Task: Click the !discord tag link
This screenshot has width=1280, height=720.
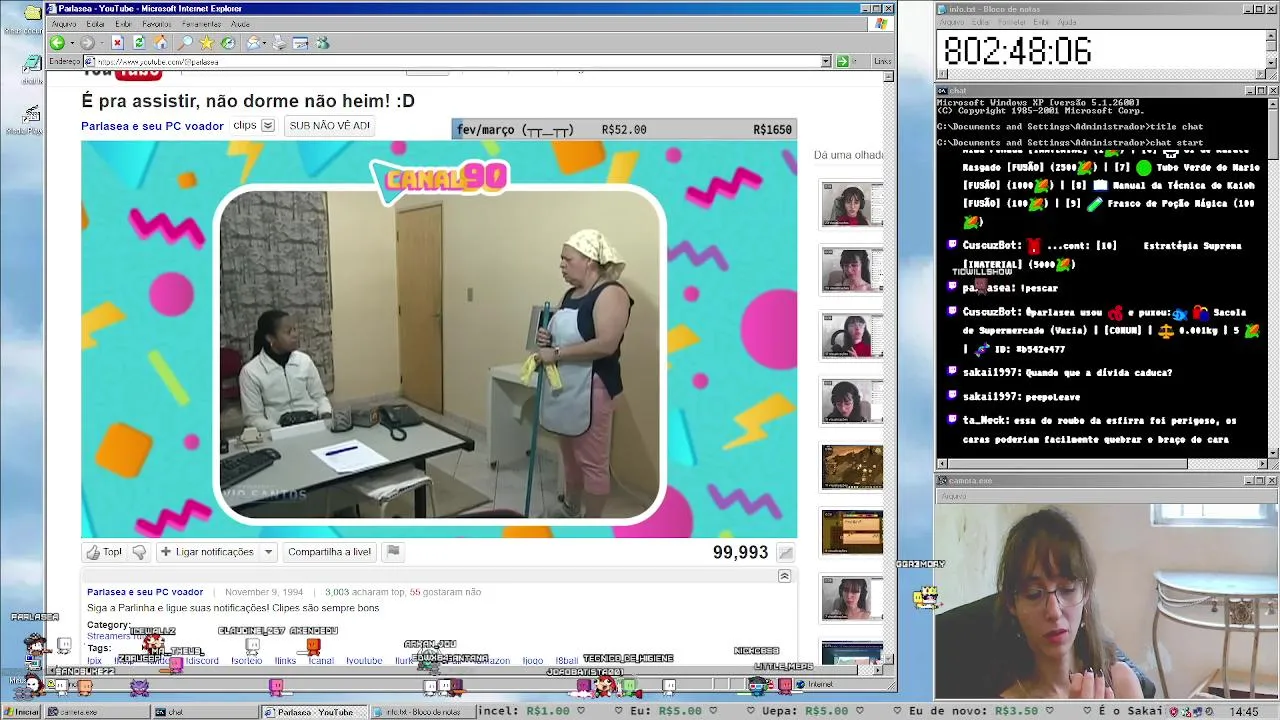Action: pyautogui.click(x=202, y=661)
